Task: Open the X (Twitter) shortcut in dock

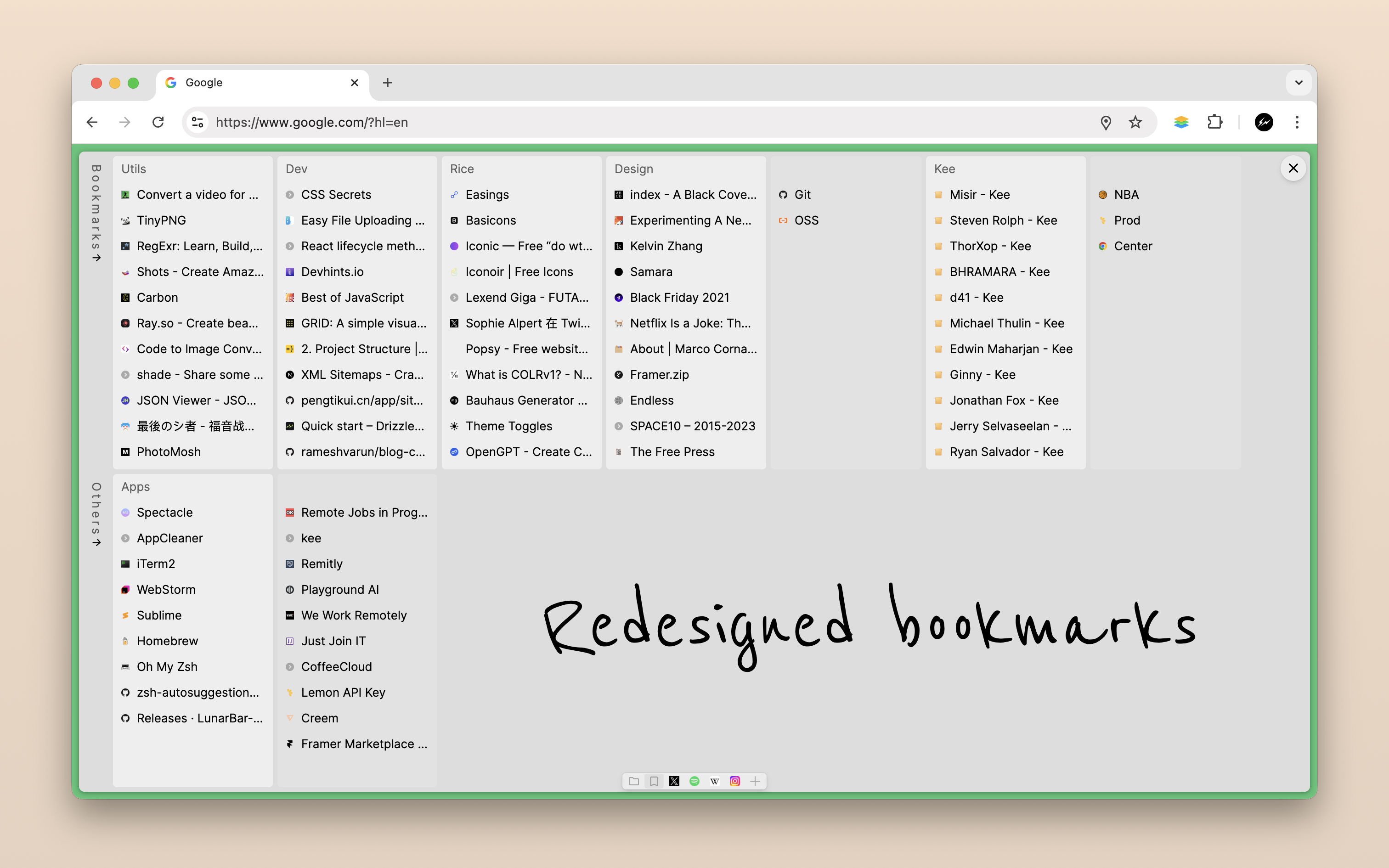Action: (x=674, y=781)
